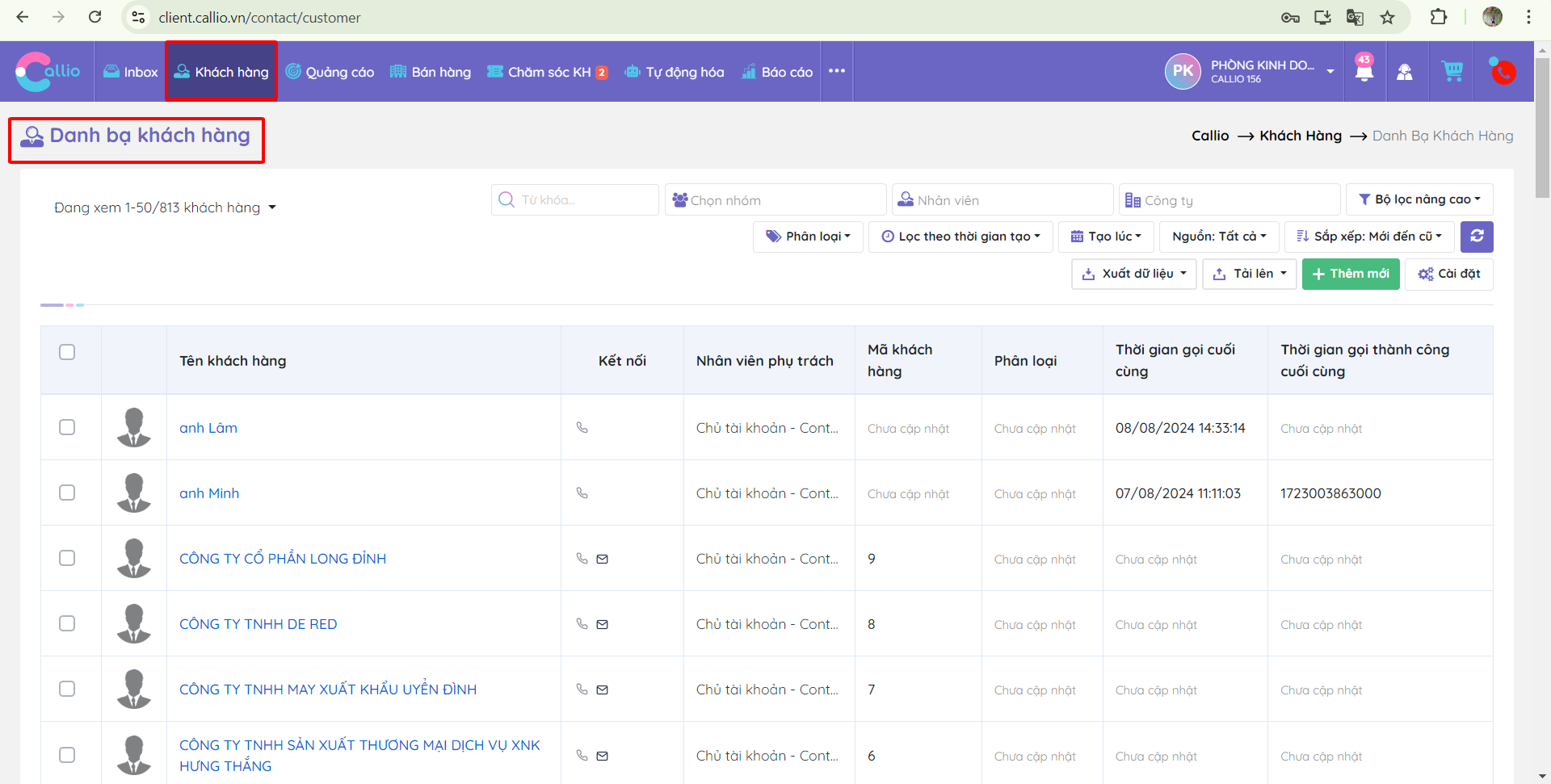Open the Báo cáo menu
This screenshot has width=1551, height=784.
point(777,72)
